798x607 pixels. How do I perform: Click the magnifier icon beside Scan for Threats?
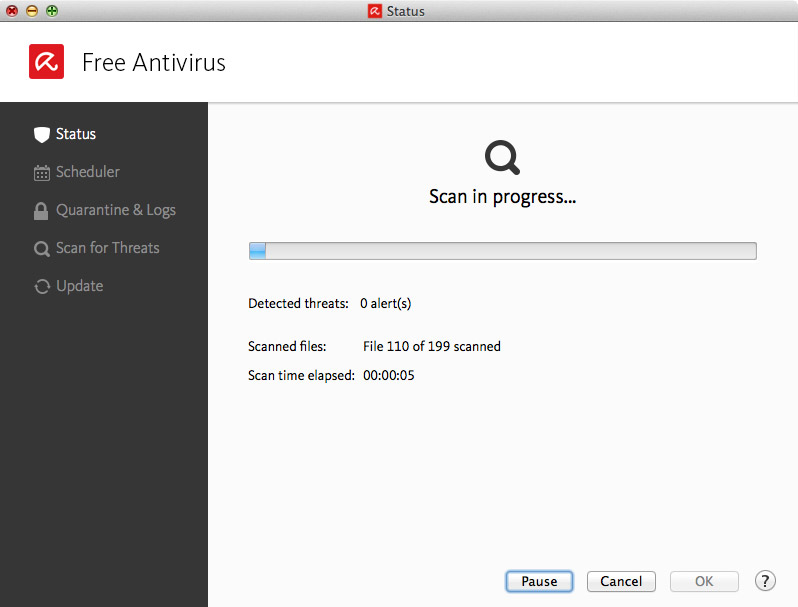(42, 249)
